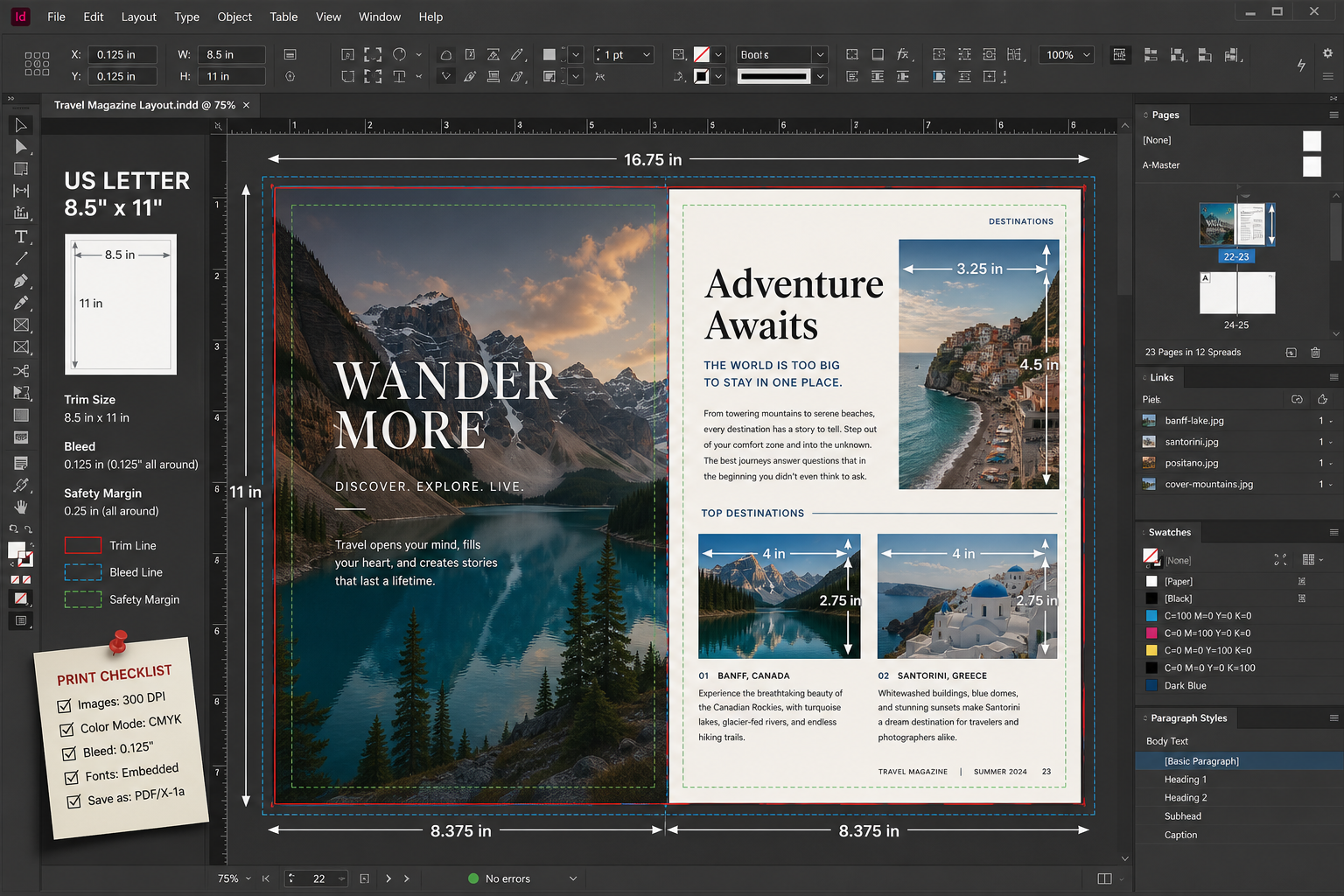The height and width of the screenshot is (896, 1344).
Task: Toggle the 'Color Mode: CMYK' checkbox
Action: pos(66,729)
